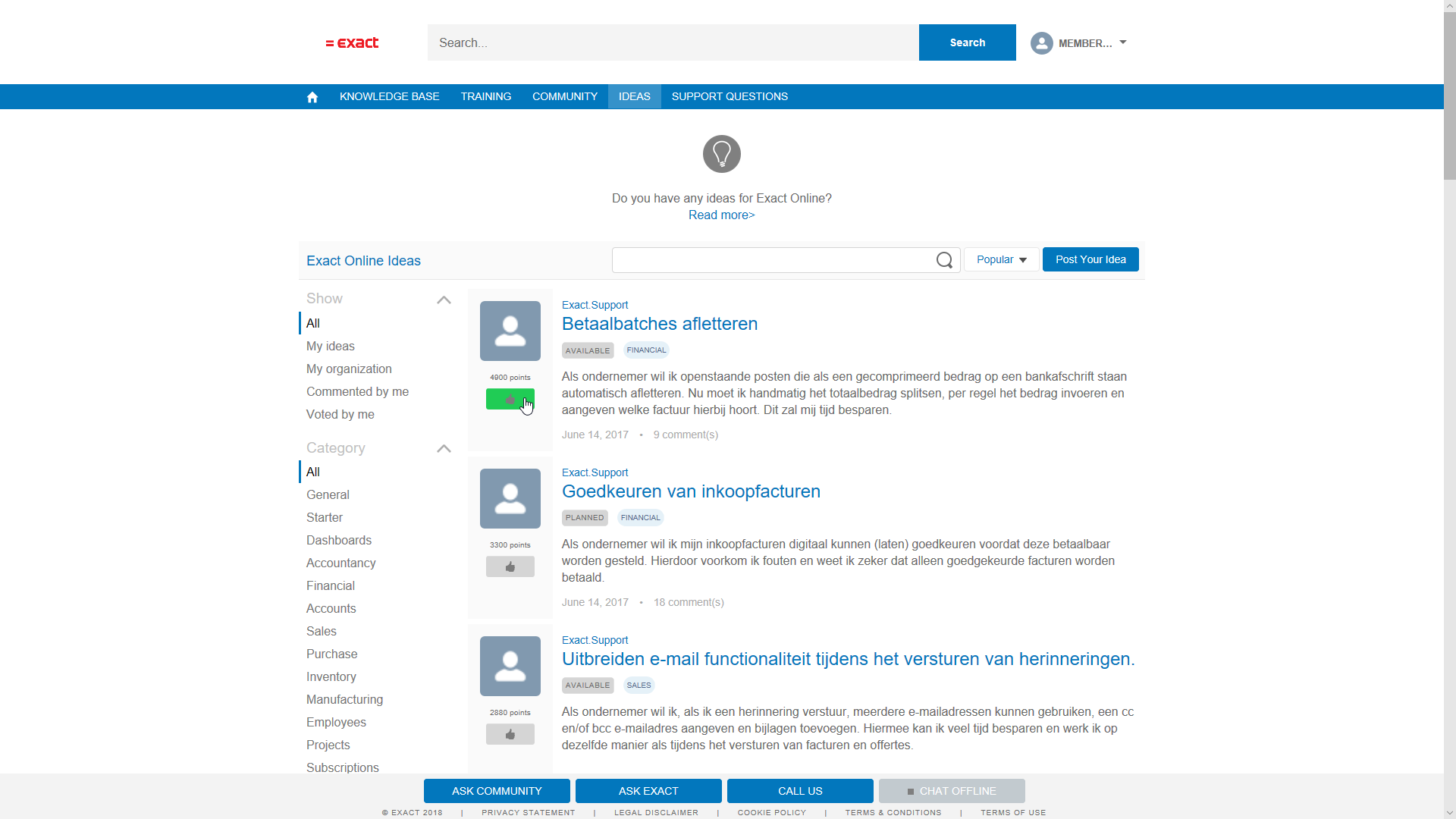Click Exact.Support author above Betaalbatches afletteren
Viewport: 1456px width, 819px height.
[595, 305]
